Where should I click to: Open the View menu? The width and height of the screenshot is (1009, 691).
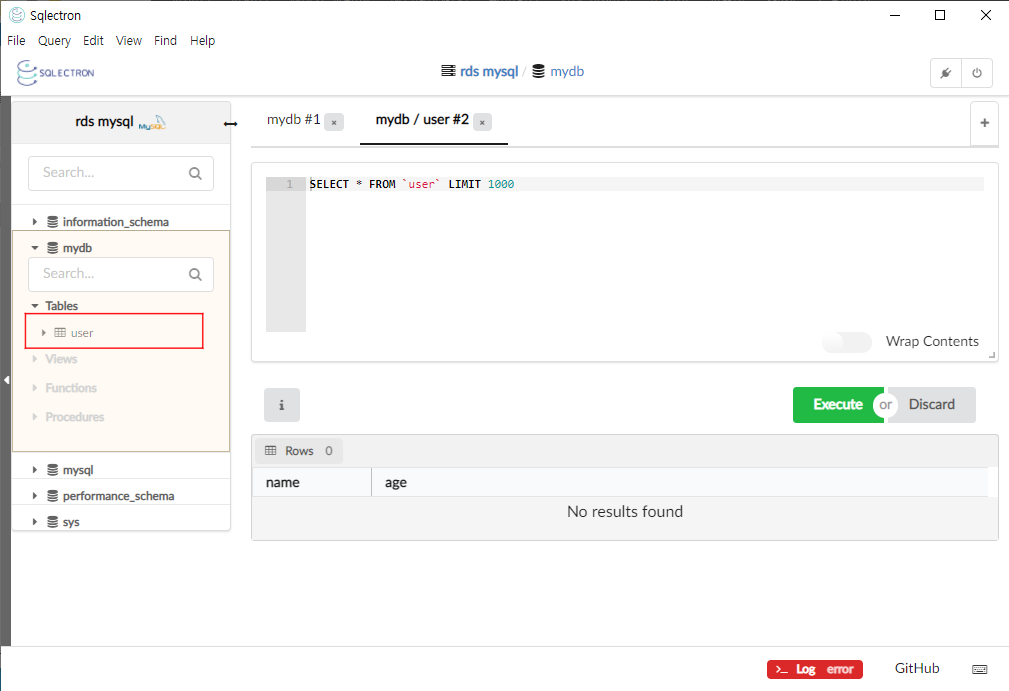coord(129,41)
